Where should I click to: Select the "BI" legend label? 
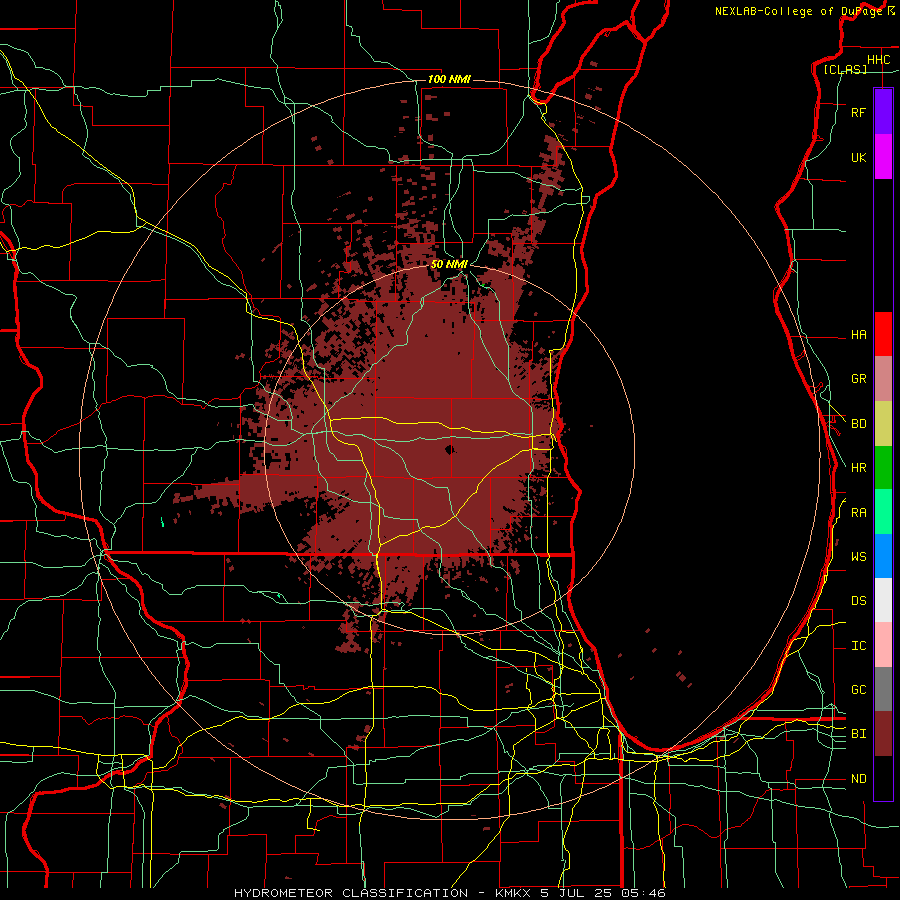pos(858,734)
